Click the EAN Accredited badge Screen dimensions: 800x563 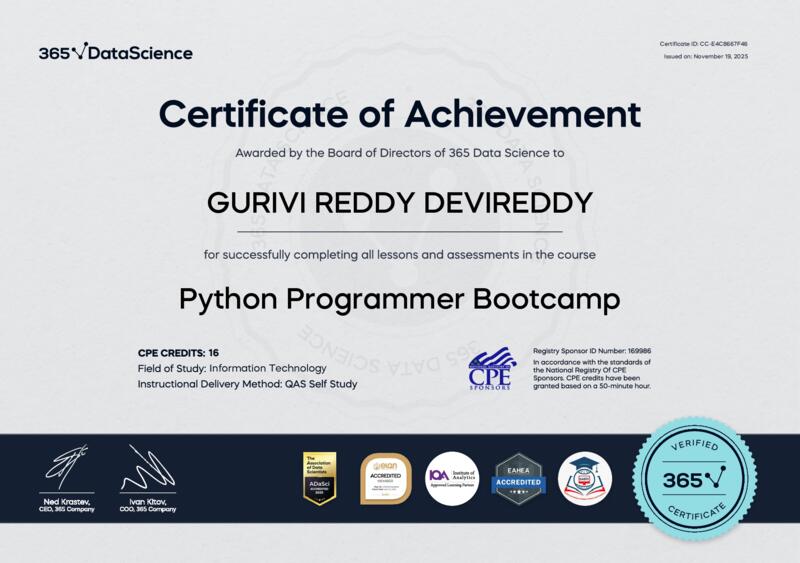[385, 478]
